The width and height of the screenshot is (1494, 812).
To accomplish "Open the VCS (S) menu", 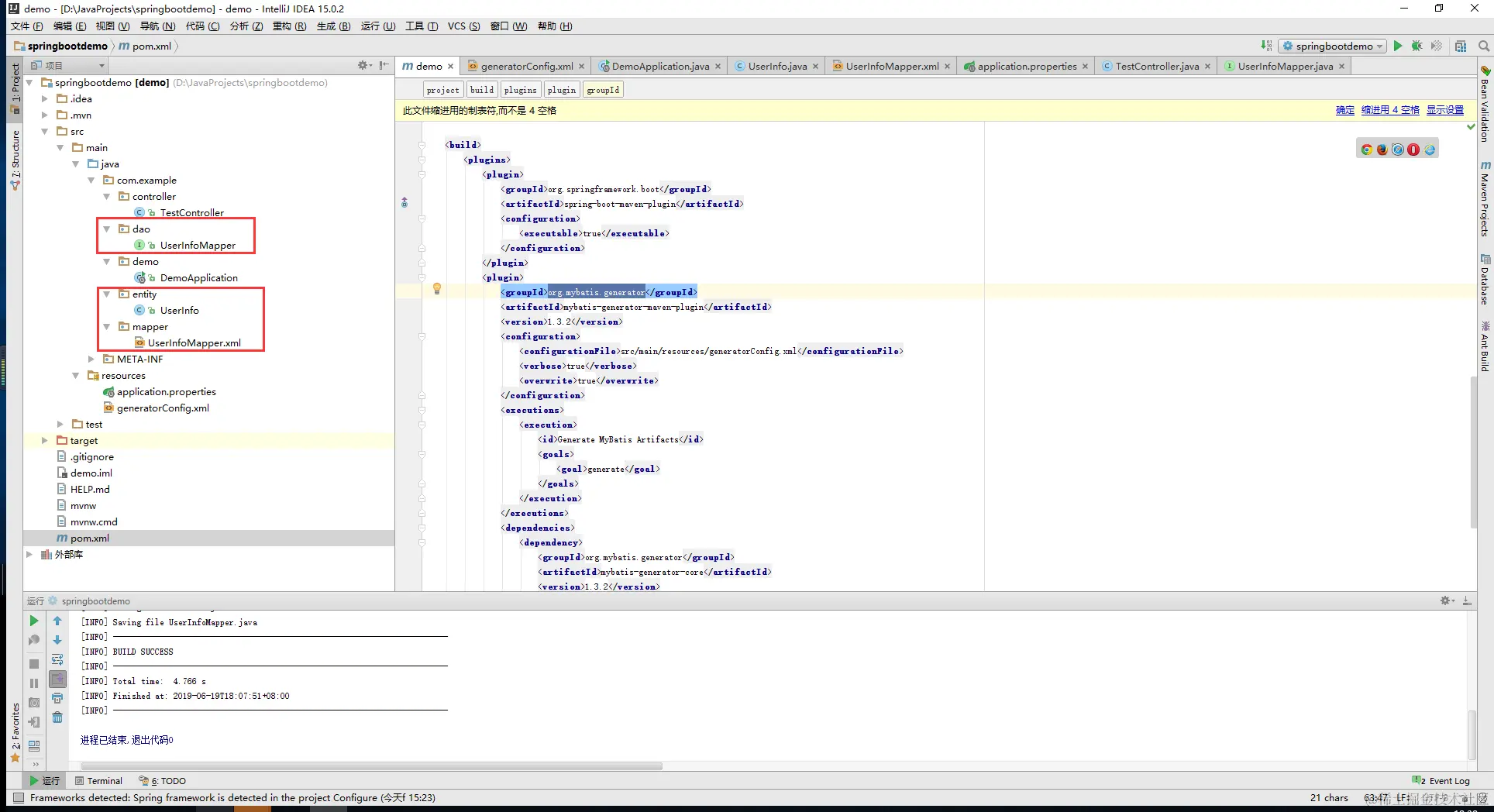I will [x=463, y=26].
